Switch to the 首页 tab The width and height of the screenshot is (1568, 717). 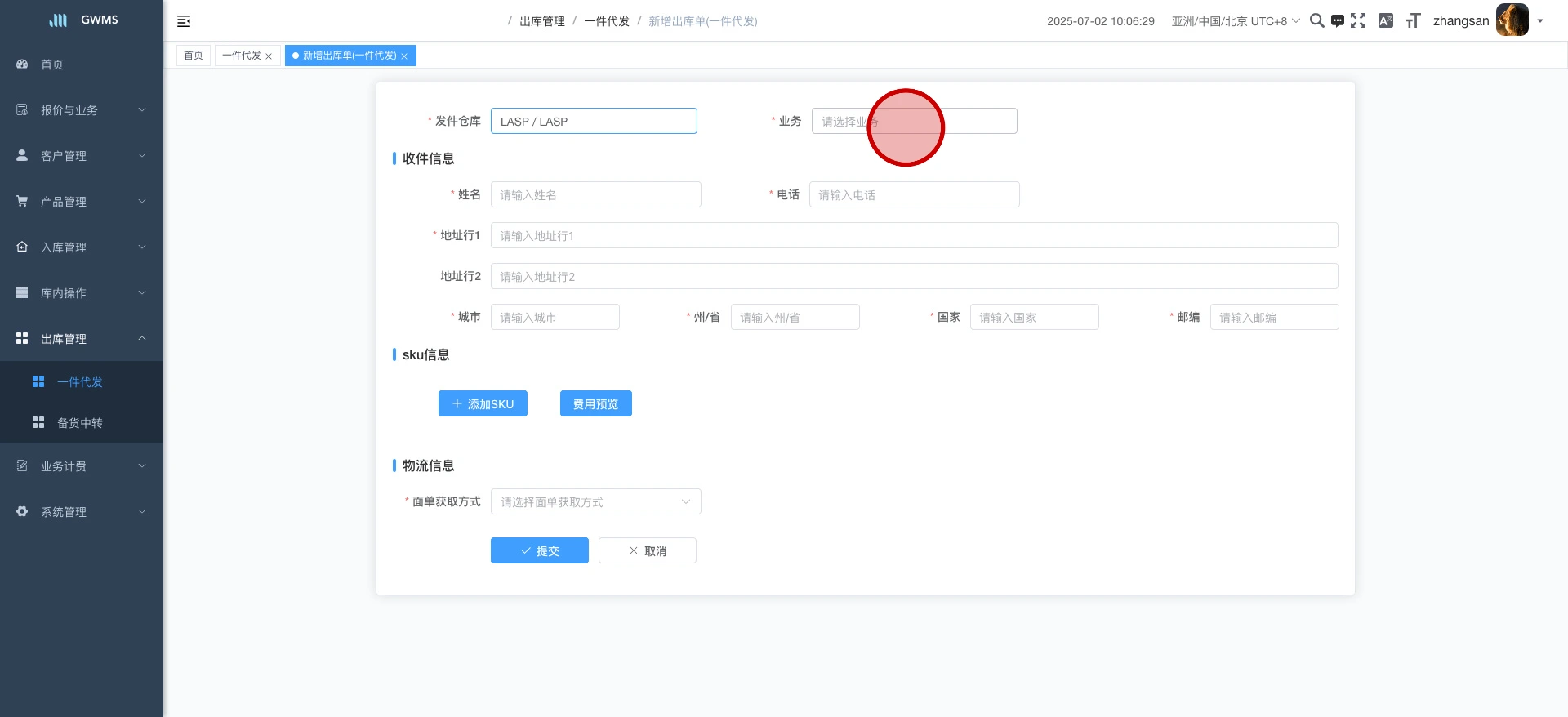pyautogui.click(x=194, y=56)
